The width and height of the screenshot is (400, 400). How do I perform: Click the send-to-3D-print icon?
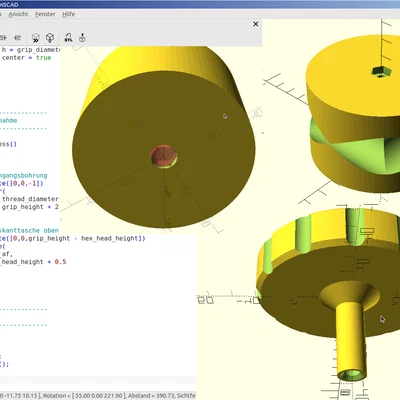click(x=82, y=38)
